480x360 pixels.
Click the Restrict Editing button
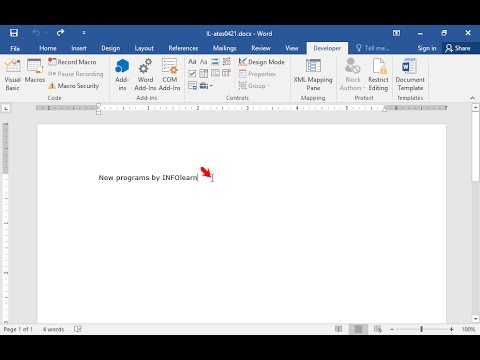pyautogui.click(x=378, y=75)
